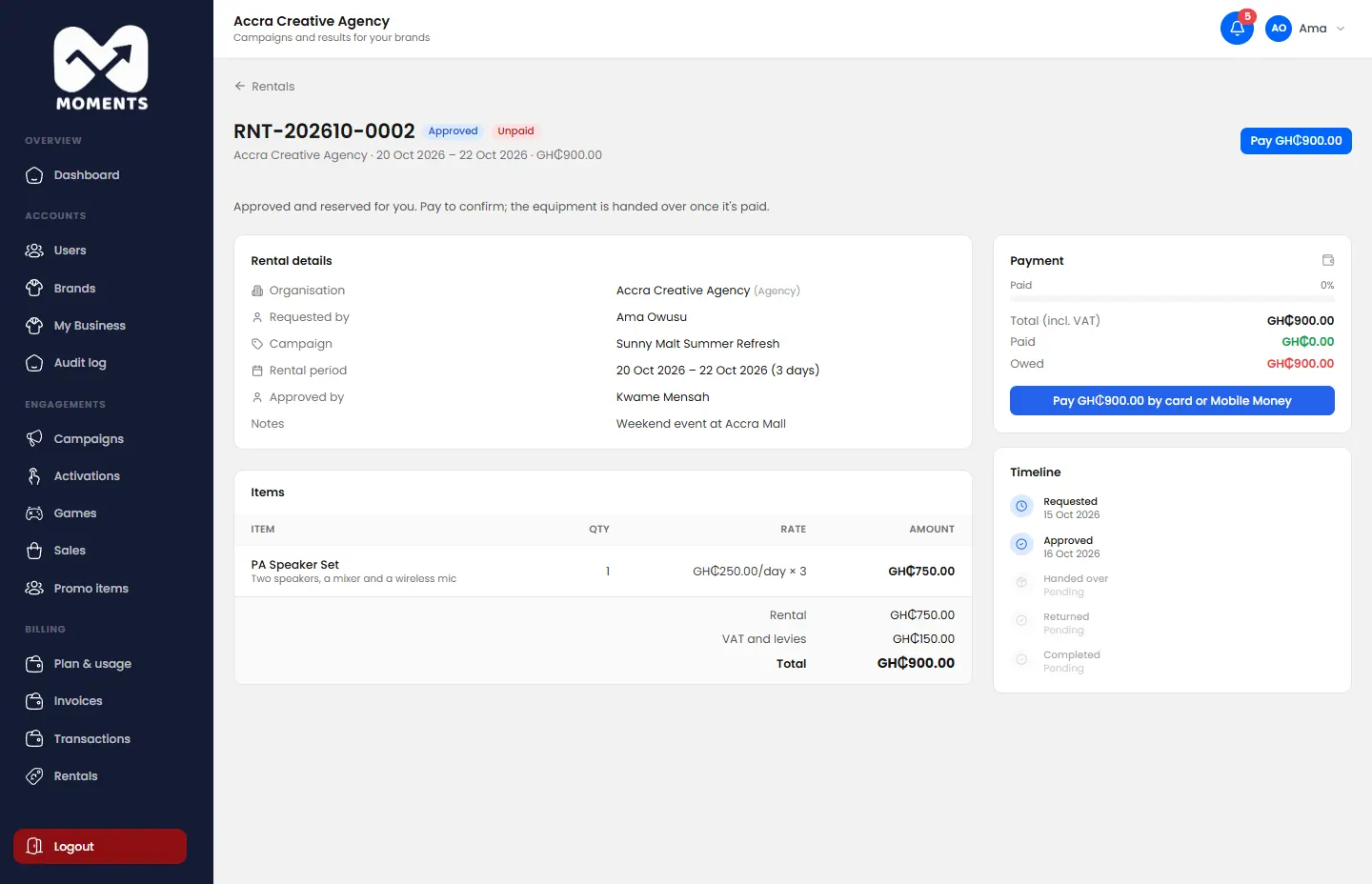Click the Payment card wallet icon

pyautogui.click(x=1328, y=260)
